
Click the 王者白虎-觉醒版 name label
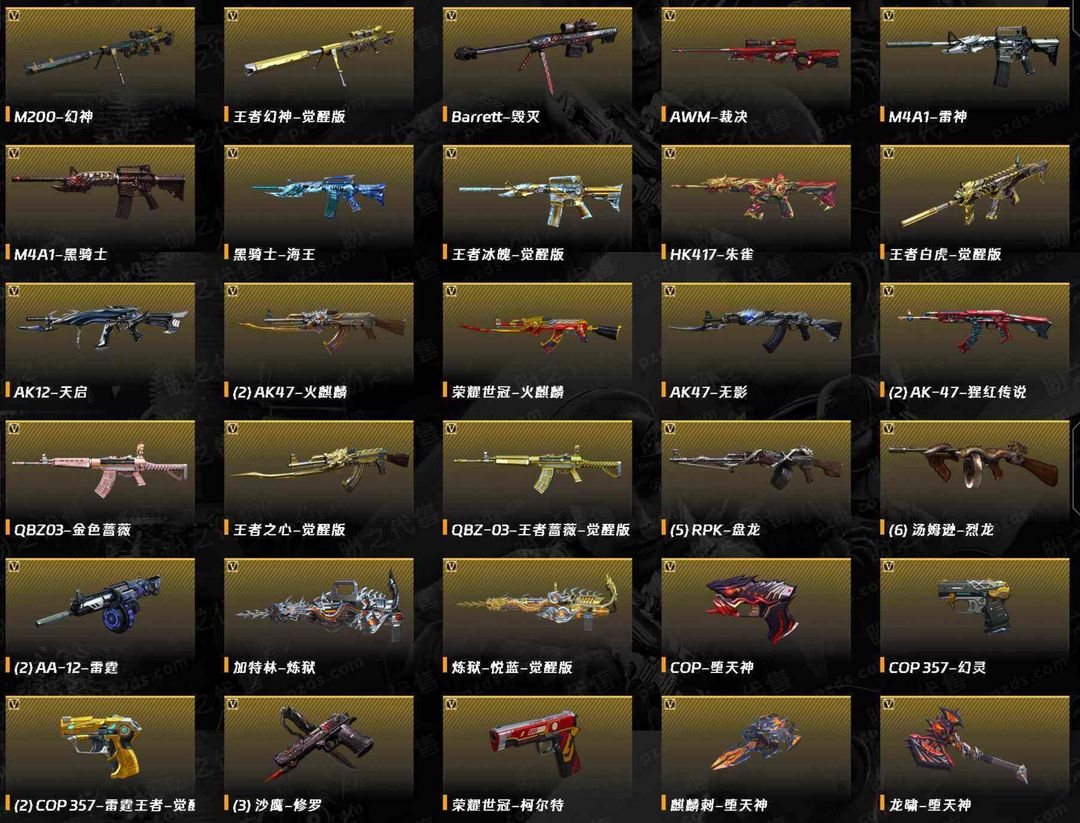tap(945, 254)
